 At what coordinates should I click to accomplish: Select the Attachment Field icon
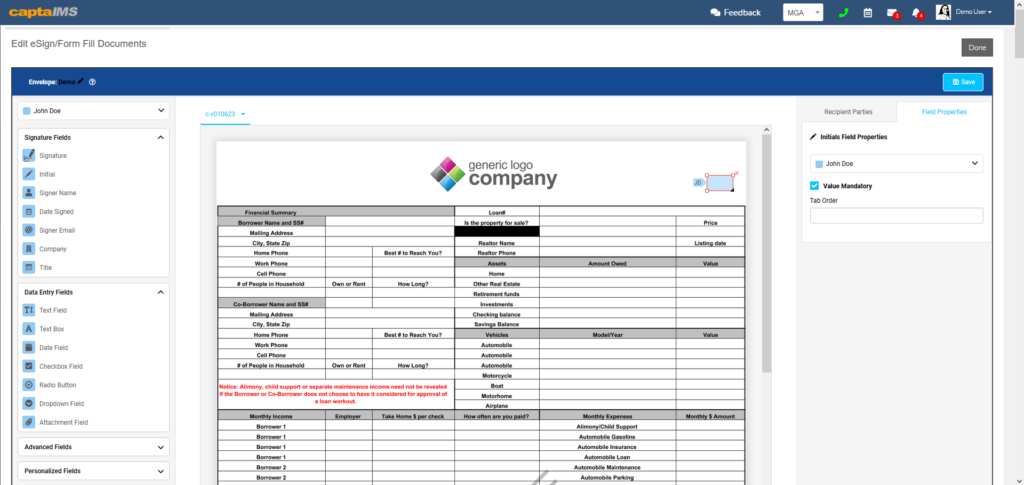[x=28, y=422]
